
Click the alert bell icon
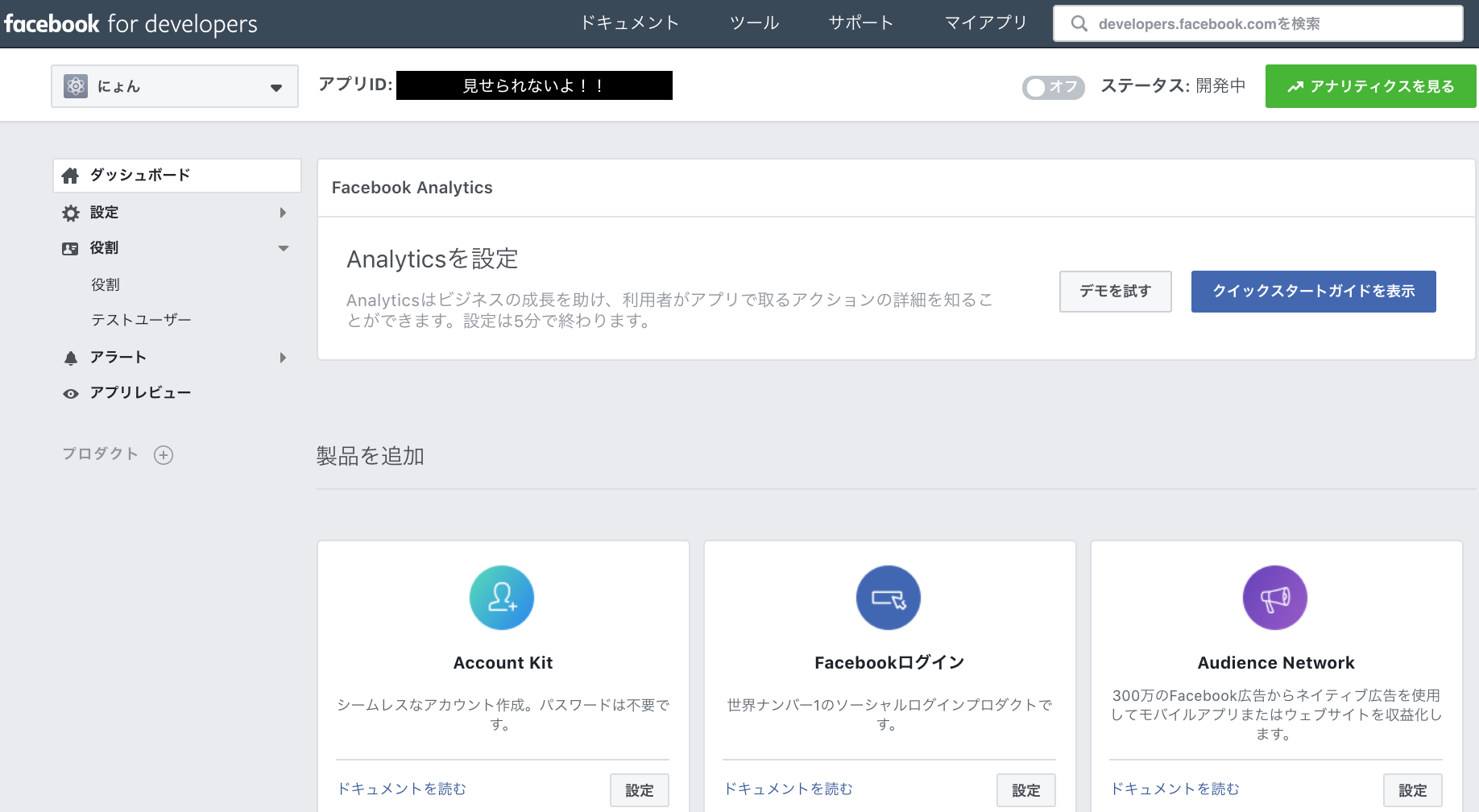coord(71,358)
